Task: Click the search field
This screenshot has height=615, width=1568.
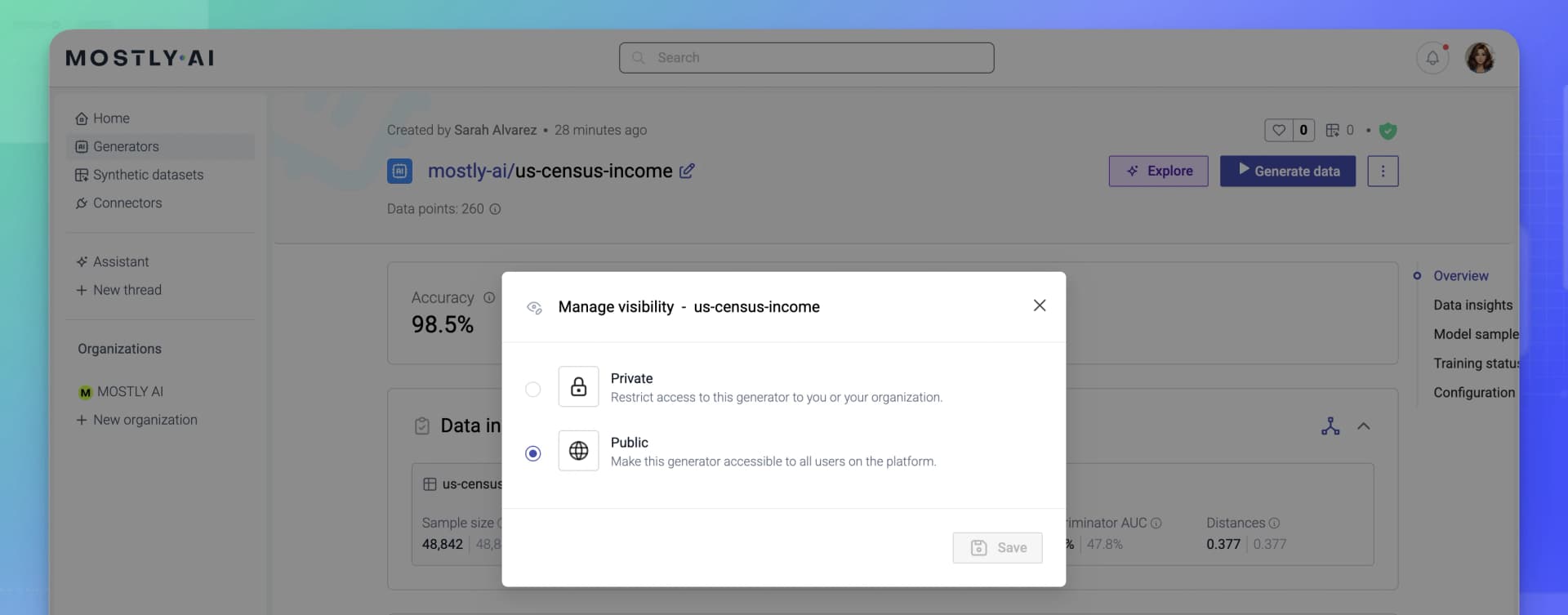Action: point(806,58)
